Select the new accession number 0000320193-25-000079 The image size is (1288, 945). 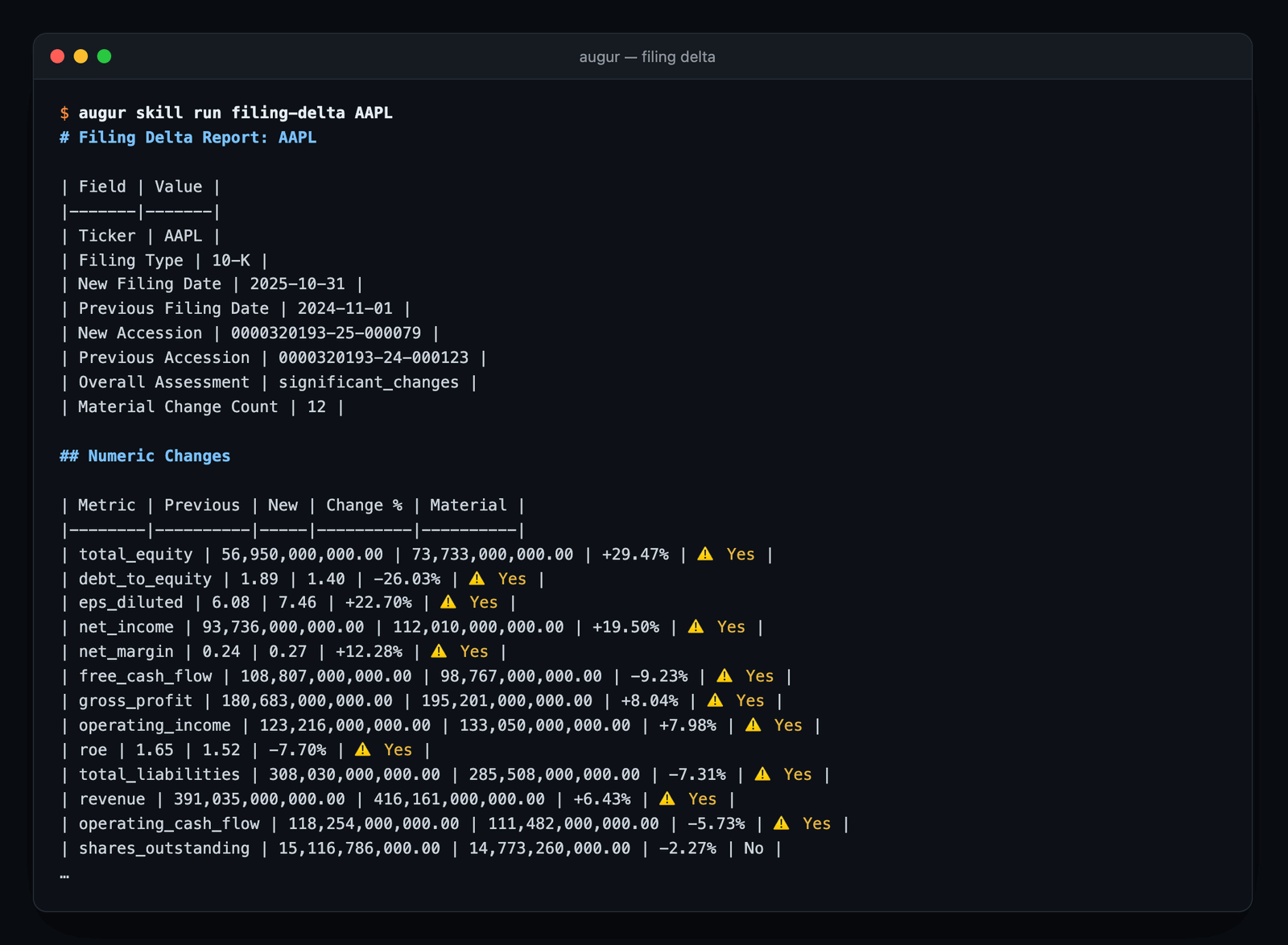(x=326, y=333)
